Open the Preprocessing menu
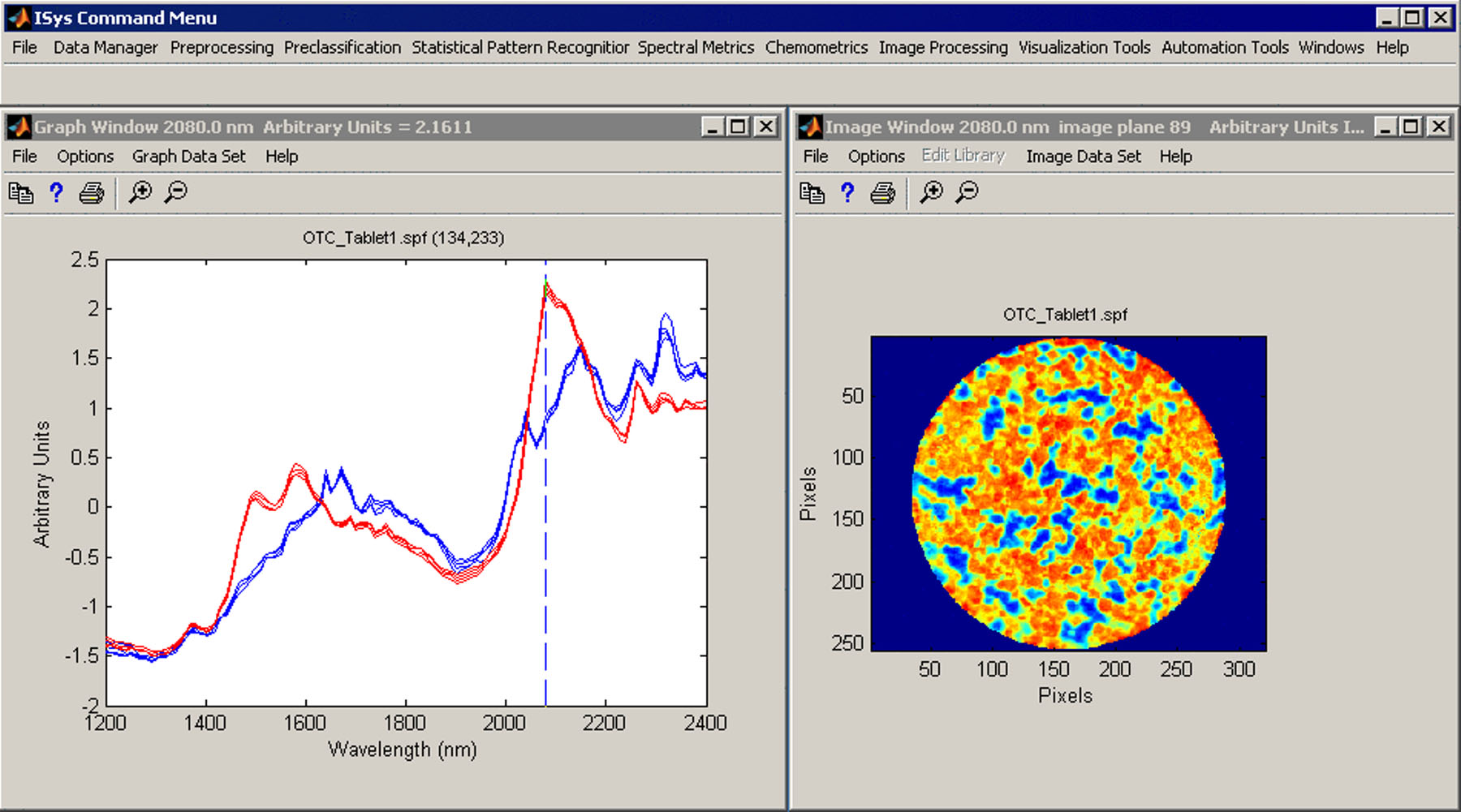1461x812 pixels. 222,48
